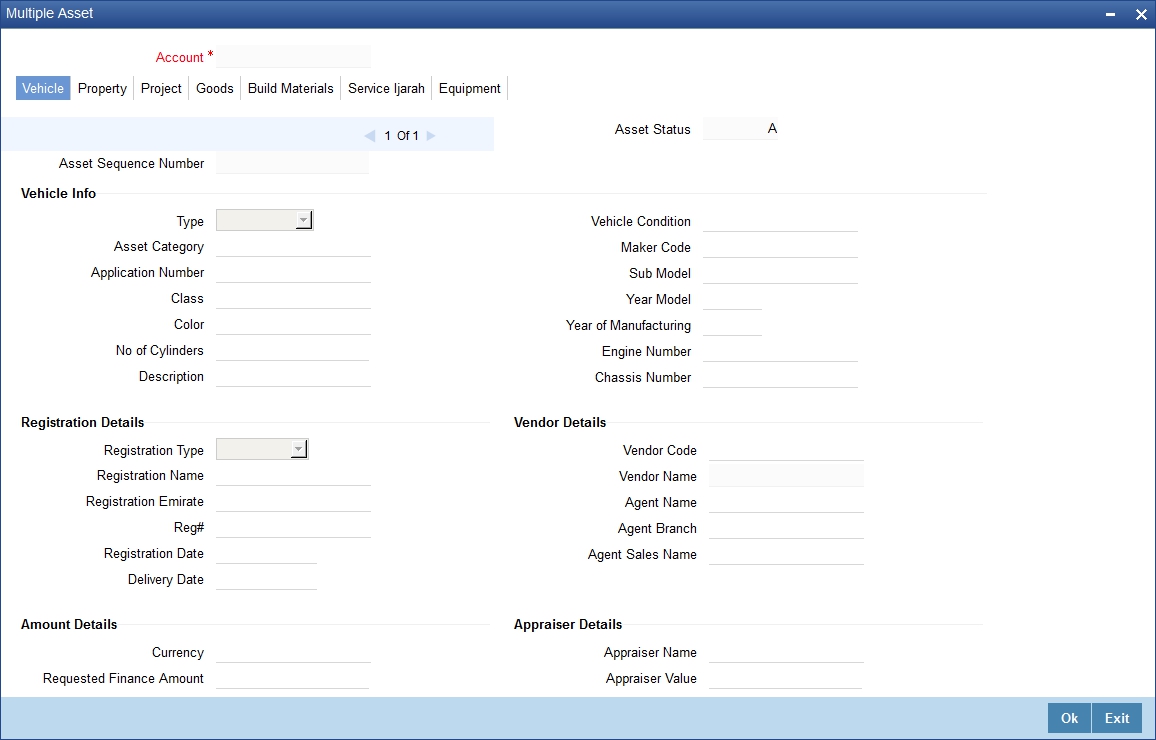Click the Class input field

point(293,298)
